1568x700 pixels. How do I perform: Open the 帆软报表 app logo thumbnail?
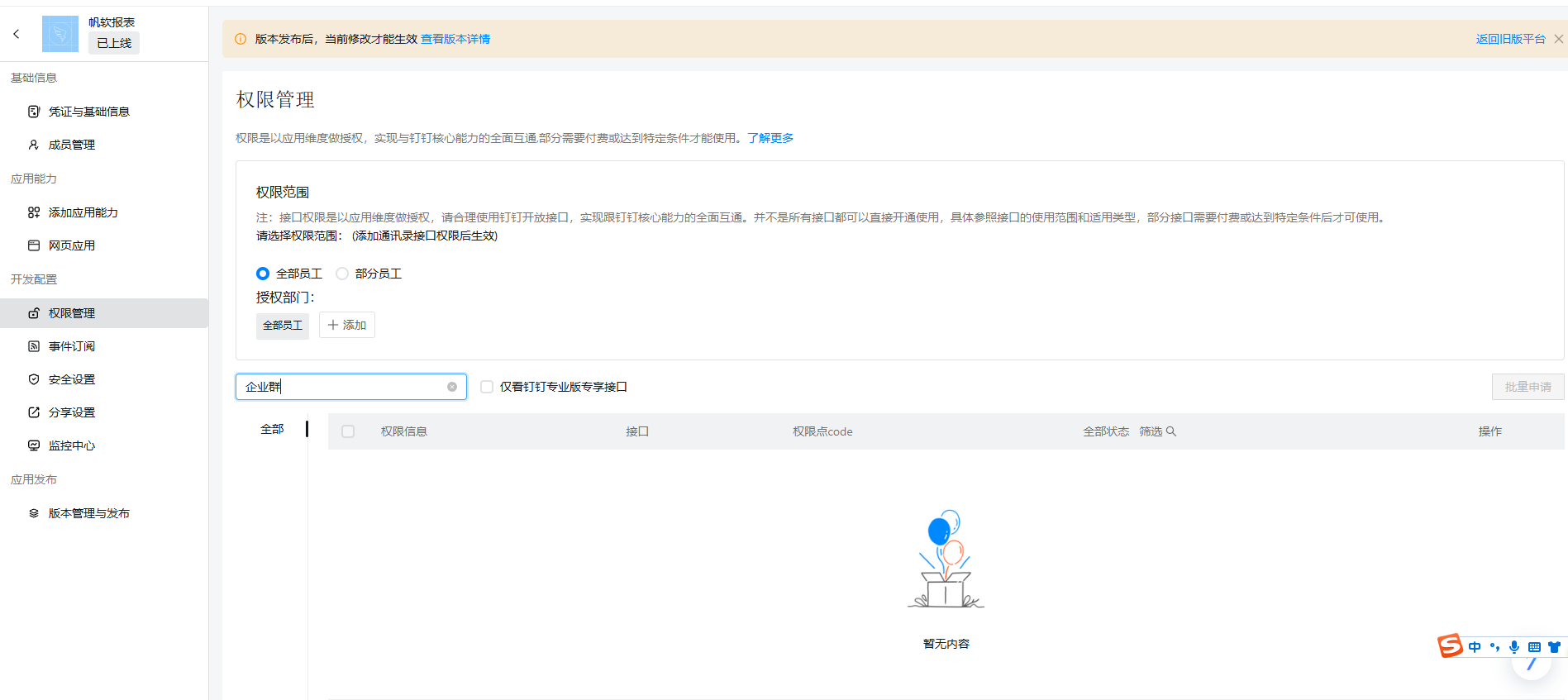(60, 34)
